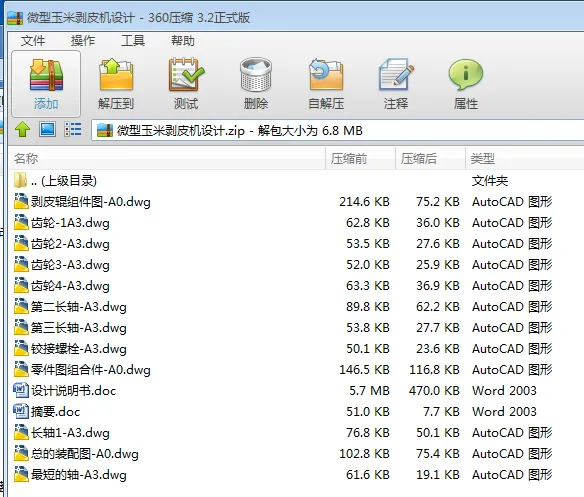Select file 最短的轴-A3.dwg
584x497 pixels.
point(296,475)
